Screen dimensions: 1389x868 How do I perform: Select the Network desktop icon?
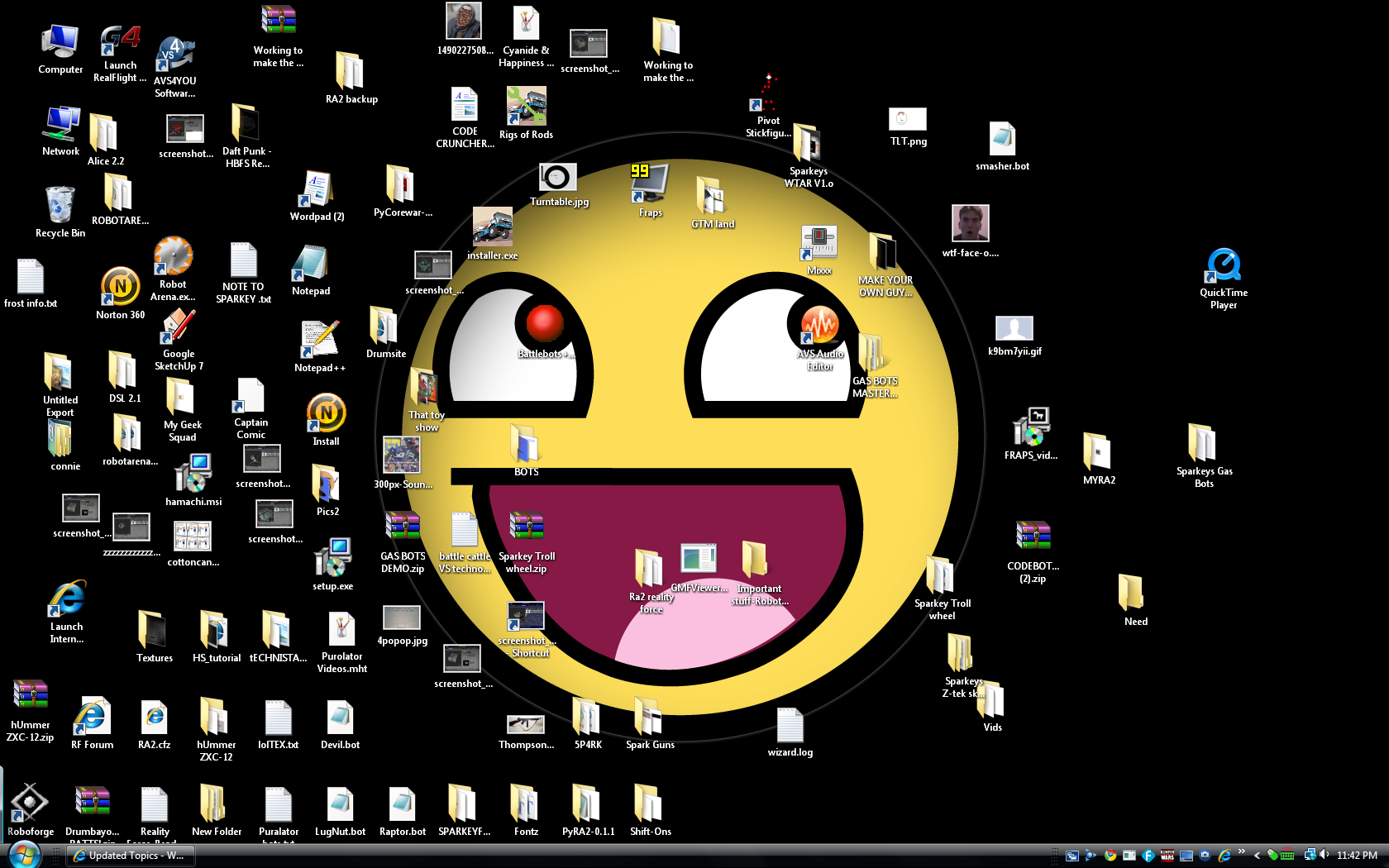(x=60, y=131)
